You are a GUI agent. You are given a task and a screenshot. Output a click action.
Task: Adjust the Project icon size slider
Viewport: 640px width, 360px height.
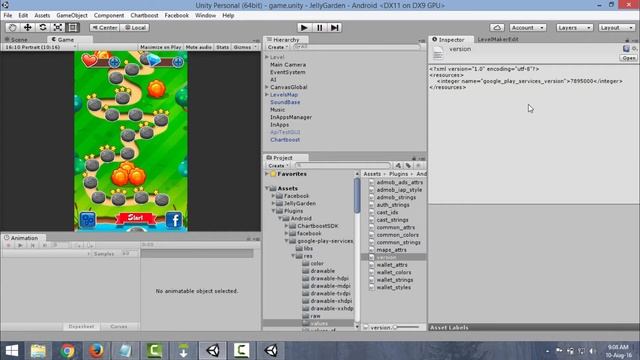pos(407,327)
